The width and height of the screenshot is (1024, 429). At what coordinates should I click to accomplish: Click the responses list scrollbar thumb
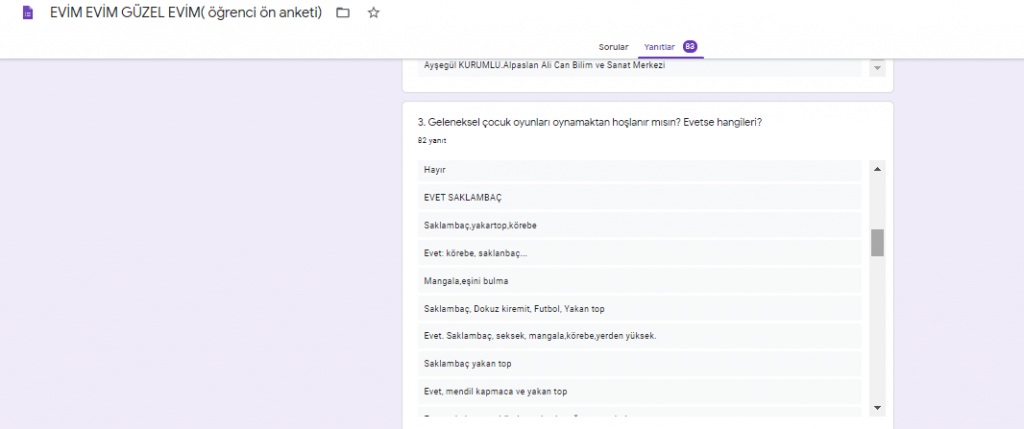tap(877, 242)
